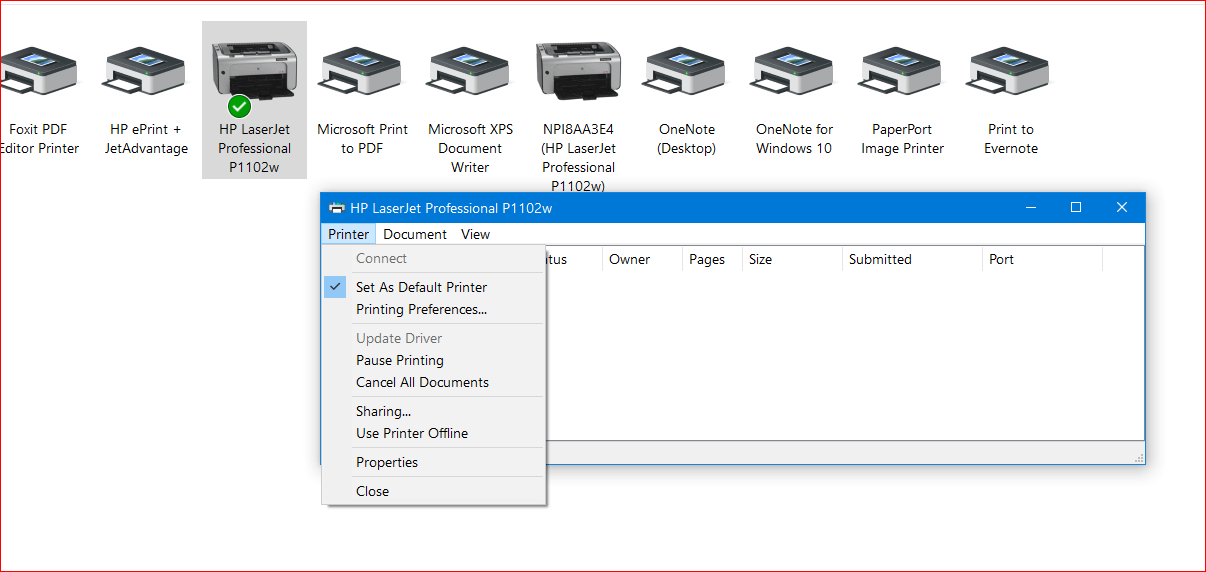The width and height of the screenshot is (1206, 572).
Task: Open the Sharing option
Action: 434,411
